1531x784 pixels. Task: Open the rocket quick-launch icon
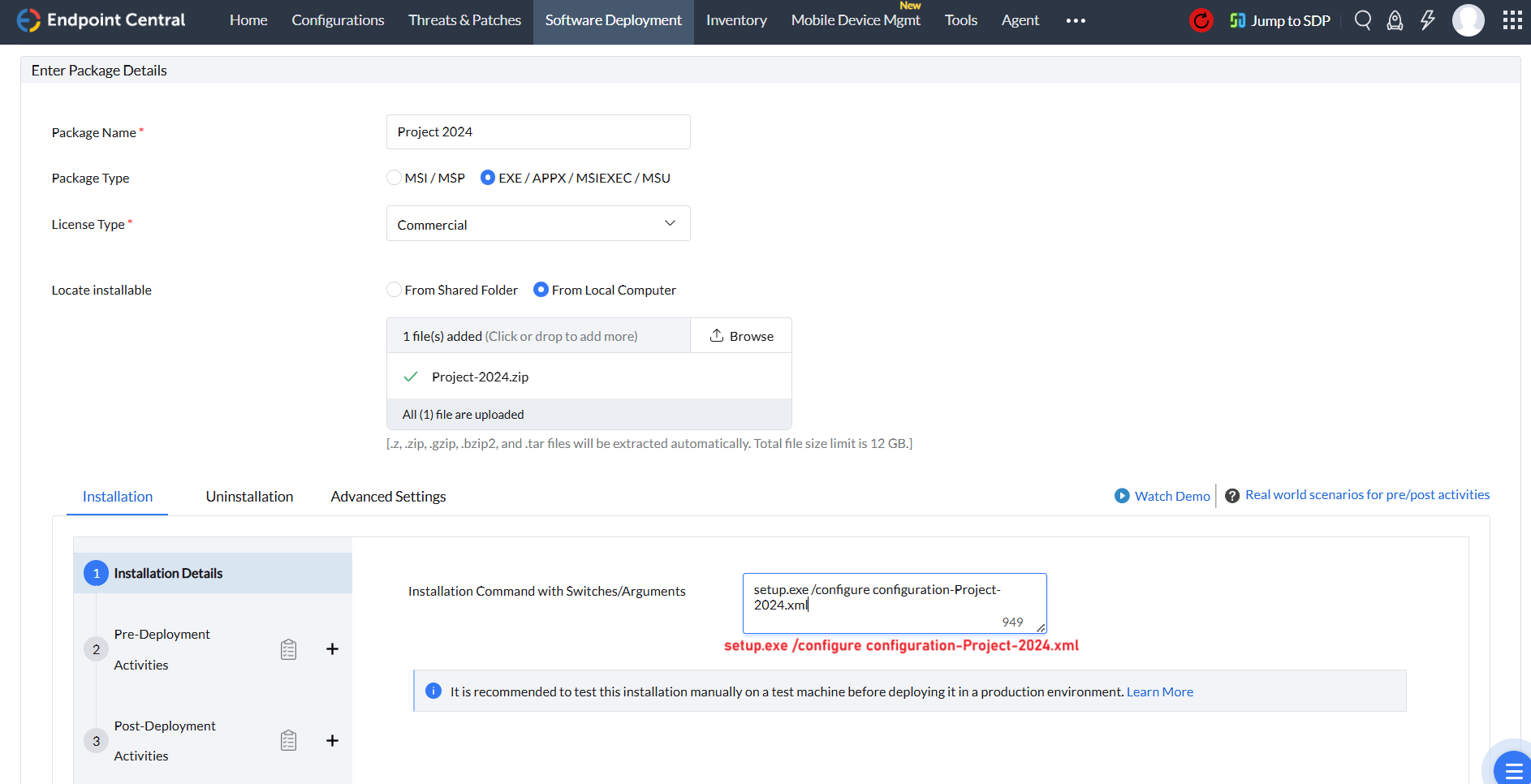point(1395,20)
